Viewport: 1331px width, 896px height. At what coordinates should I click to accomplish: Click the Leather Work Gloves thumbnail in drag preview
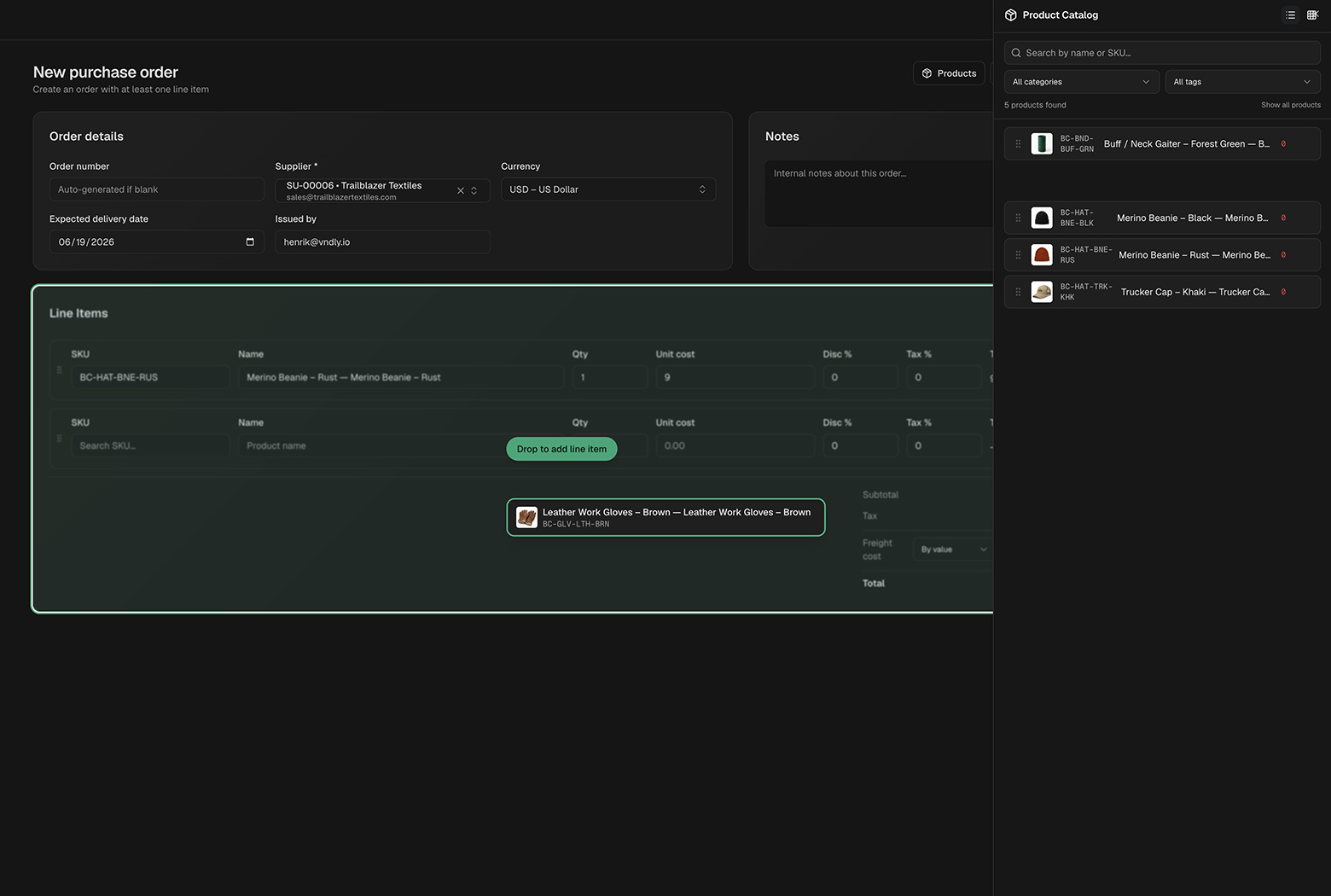527,517
